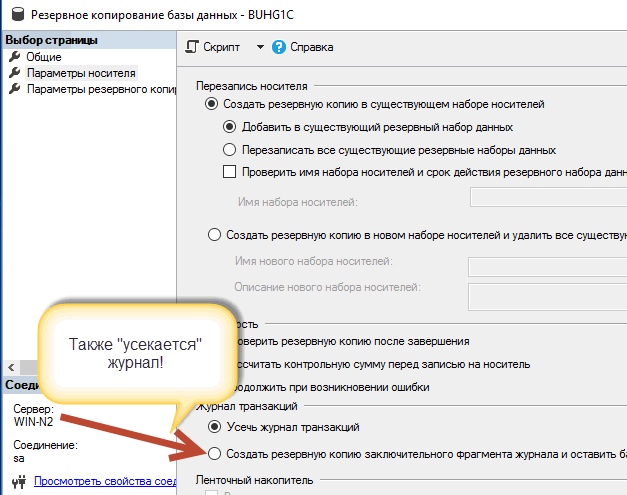Select 'Усечь журнал транзакций' radio button
Screen dimensions: 627x495
click(214, 427)
